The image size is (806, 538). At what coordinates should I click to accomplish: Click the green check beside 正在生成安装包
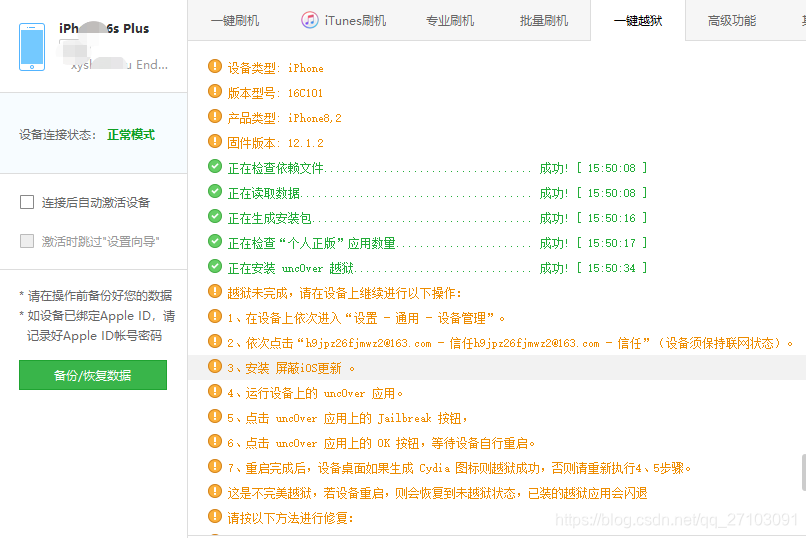coord(215,216)
